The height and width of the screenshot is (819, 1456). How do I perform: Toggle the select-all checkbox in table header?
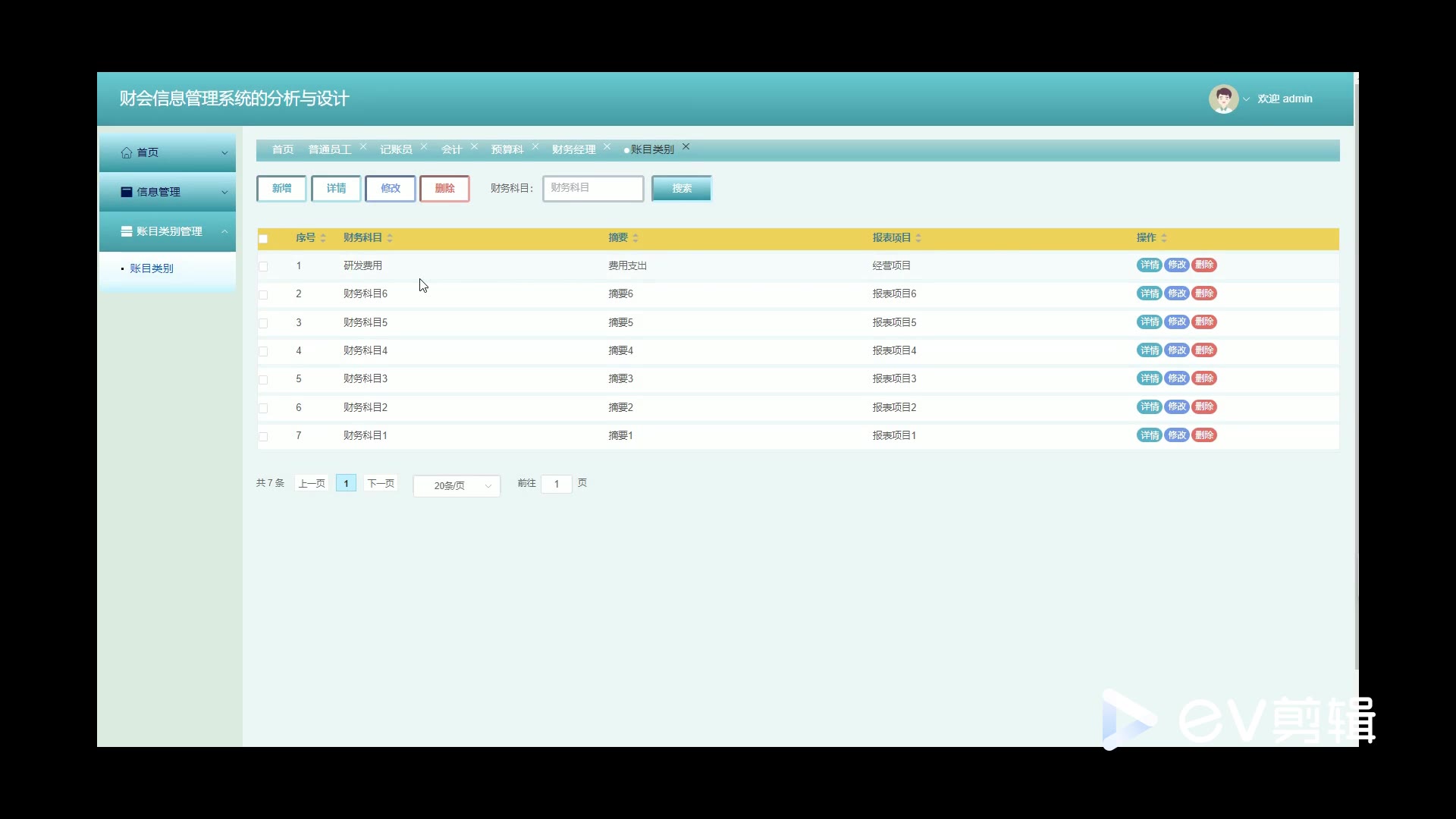263,239
